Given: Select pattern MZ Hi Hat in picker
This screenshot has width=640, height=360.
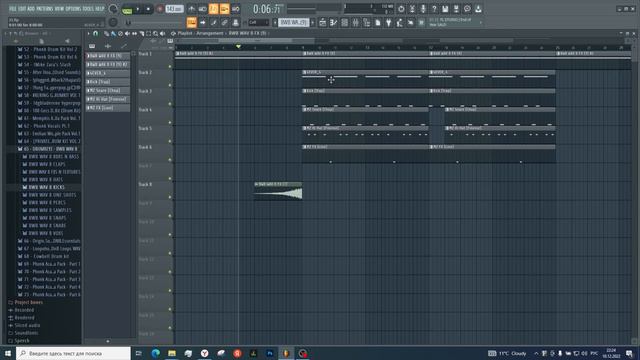Looking at the screenshot, I should [x=108, y=99].
